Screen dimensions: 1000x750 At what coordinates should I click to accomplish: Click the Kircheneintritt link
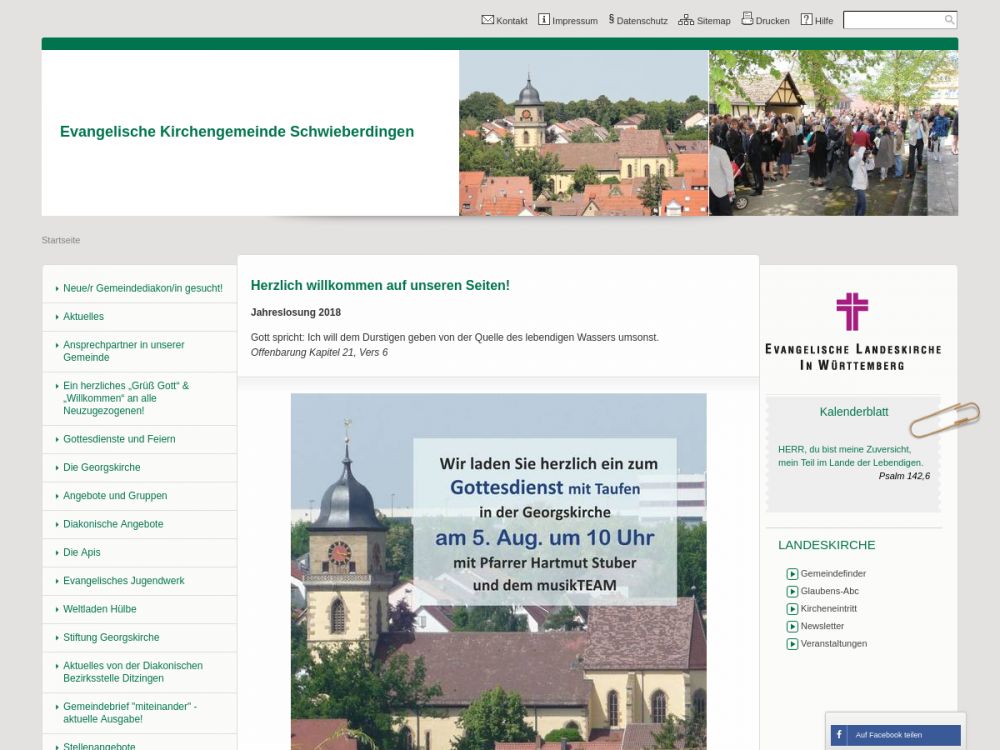tap(828, 609)
